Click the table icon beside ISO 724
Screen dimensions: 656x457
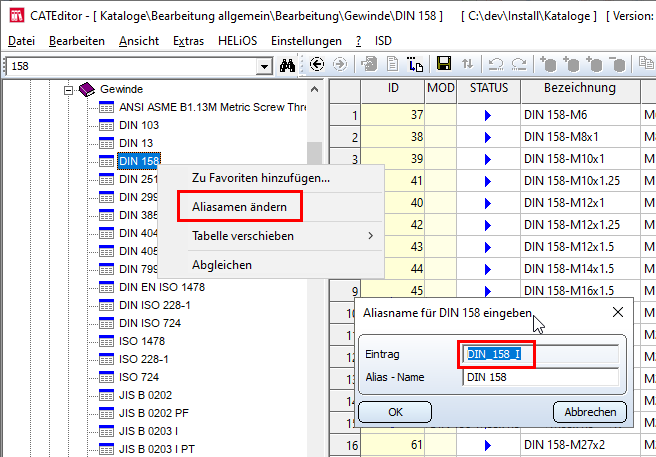106,377
